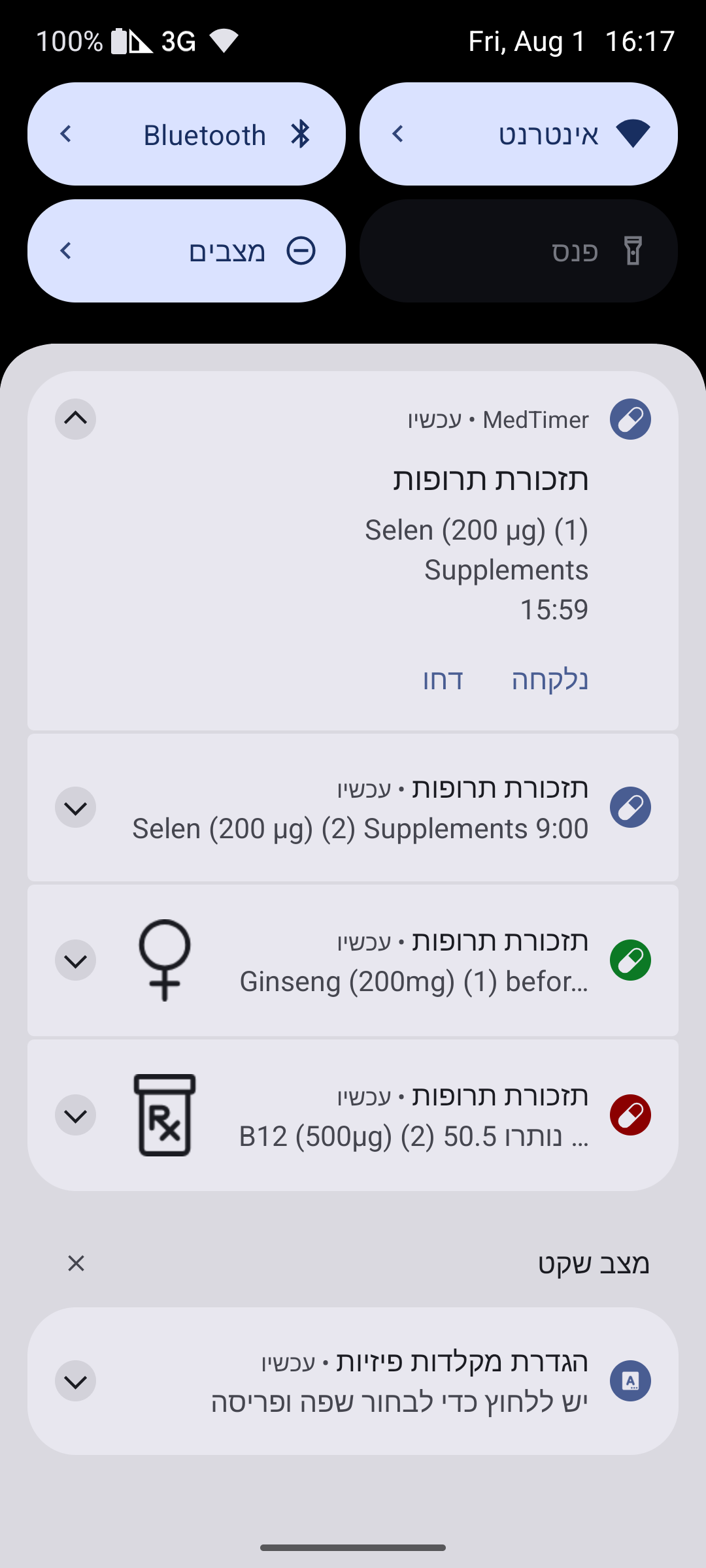Viewport: 706px width, 1568px height.
Task: Toggle the internet (אינטרנט) tile
Action: (x=518, y=135)
